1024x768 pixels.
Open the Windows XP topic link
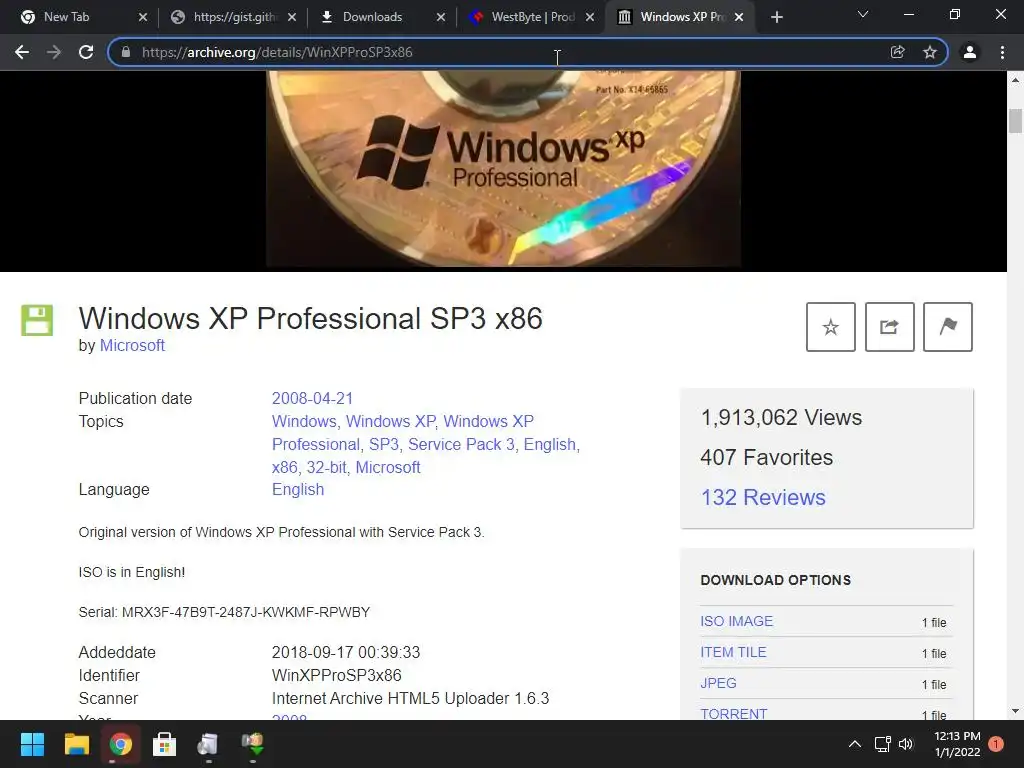tap(390, 421)
